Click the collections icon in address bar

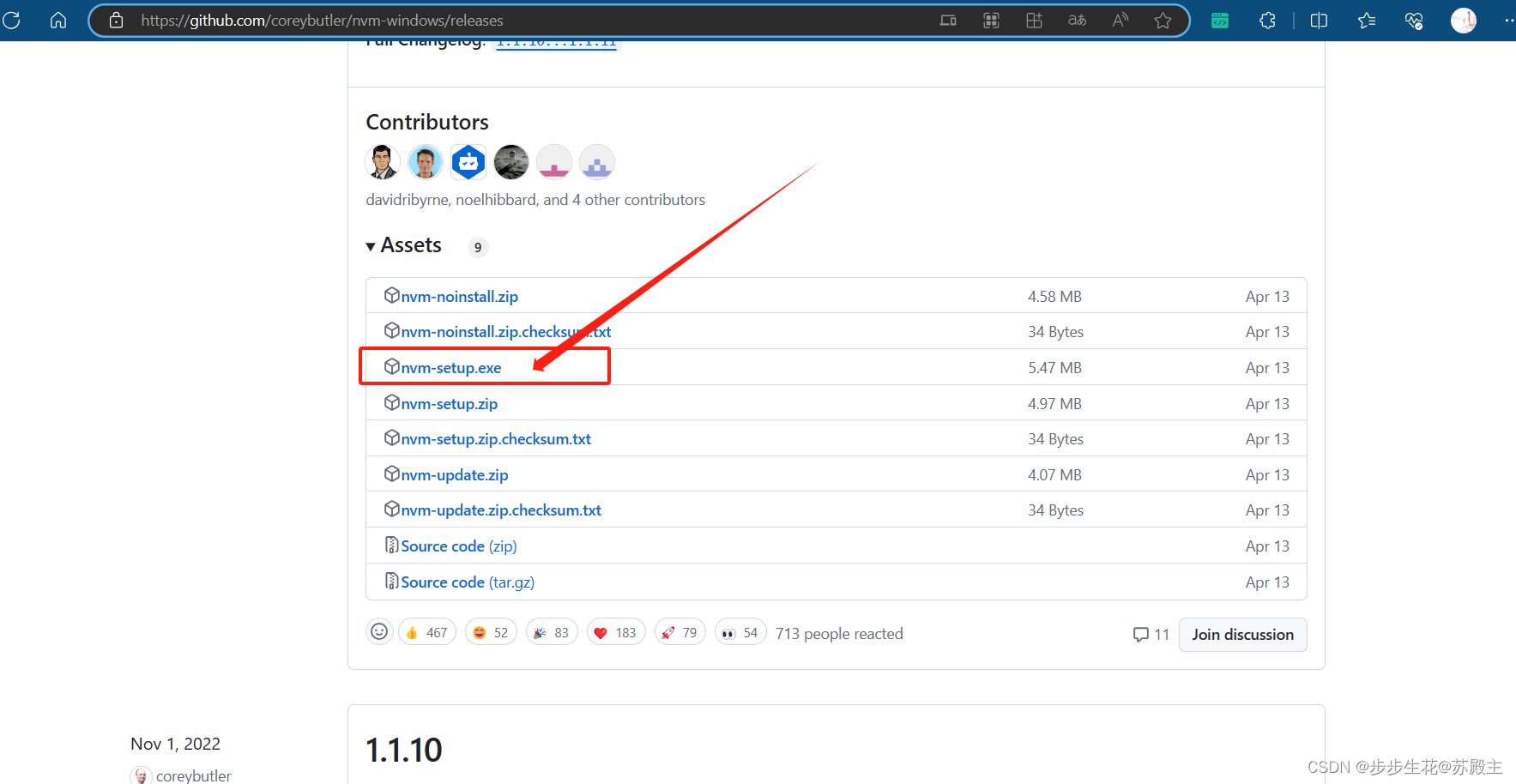click(1035, 20)
